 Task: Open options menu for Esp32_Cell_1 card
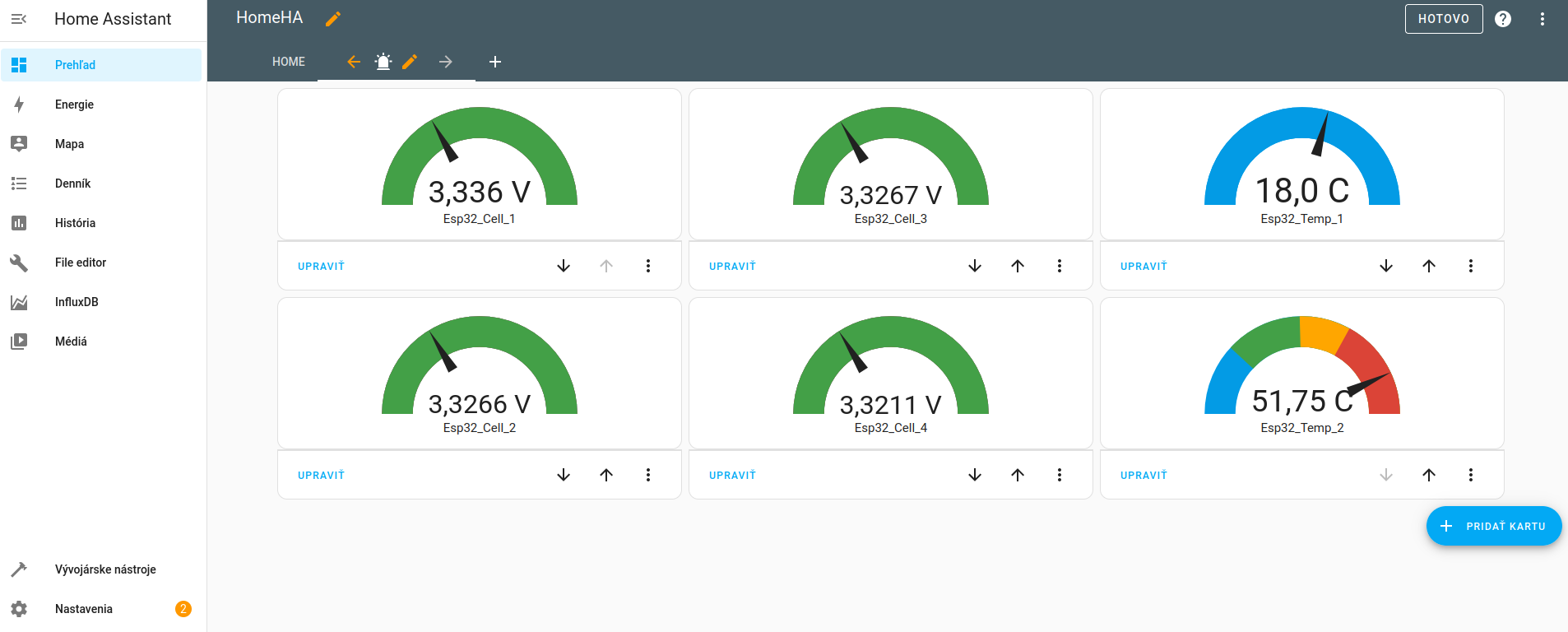[648, 266]
